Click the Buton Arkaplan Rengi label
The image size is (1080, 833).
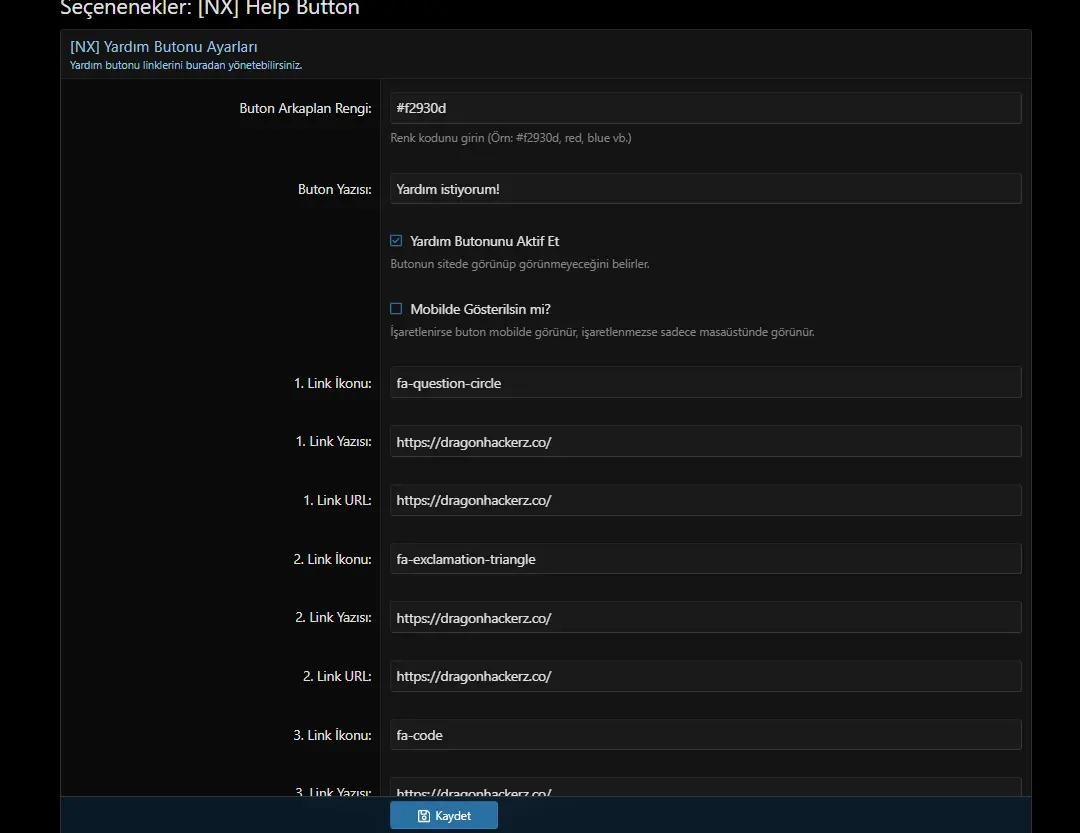pyautogui.click(x=305, y=108)
